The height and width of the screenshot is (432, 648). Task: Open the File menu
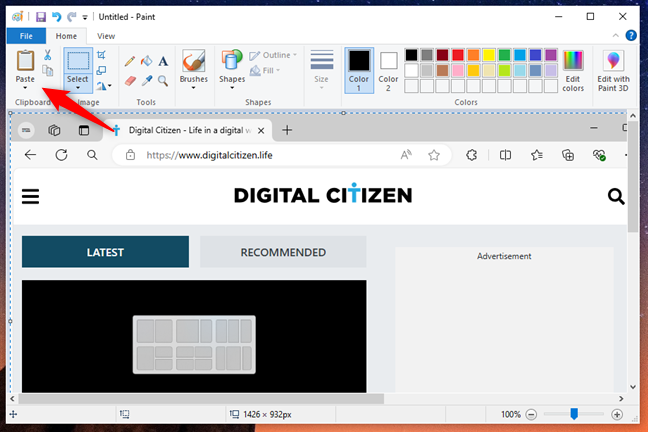point(26,36)
